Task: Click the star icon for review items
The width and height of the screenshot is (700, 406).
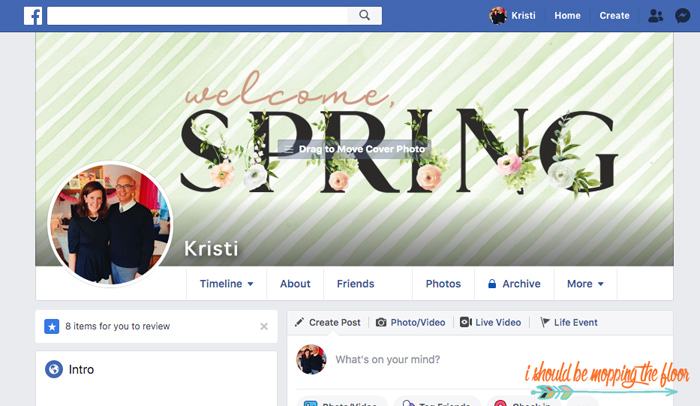Action: point(52,326)
